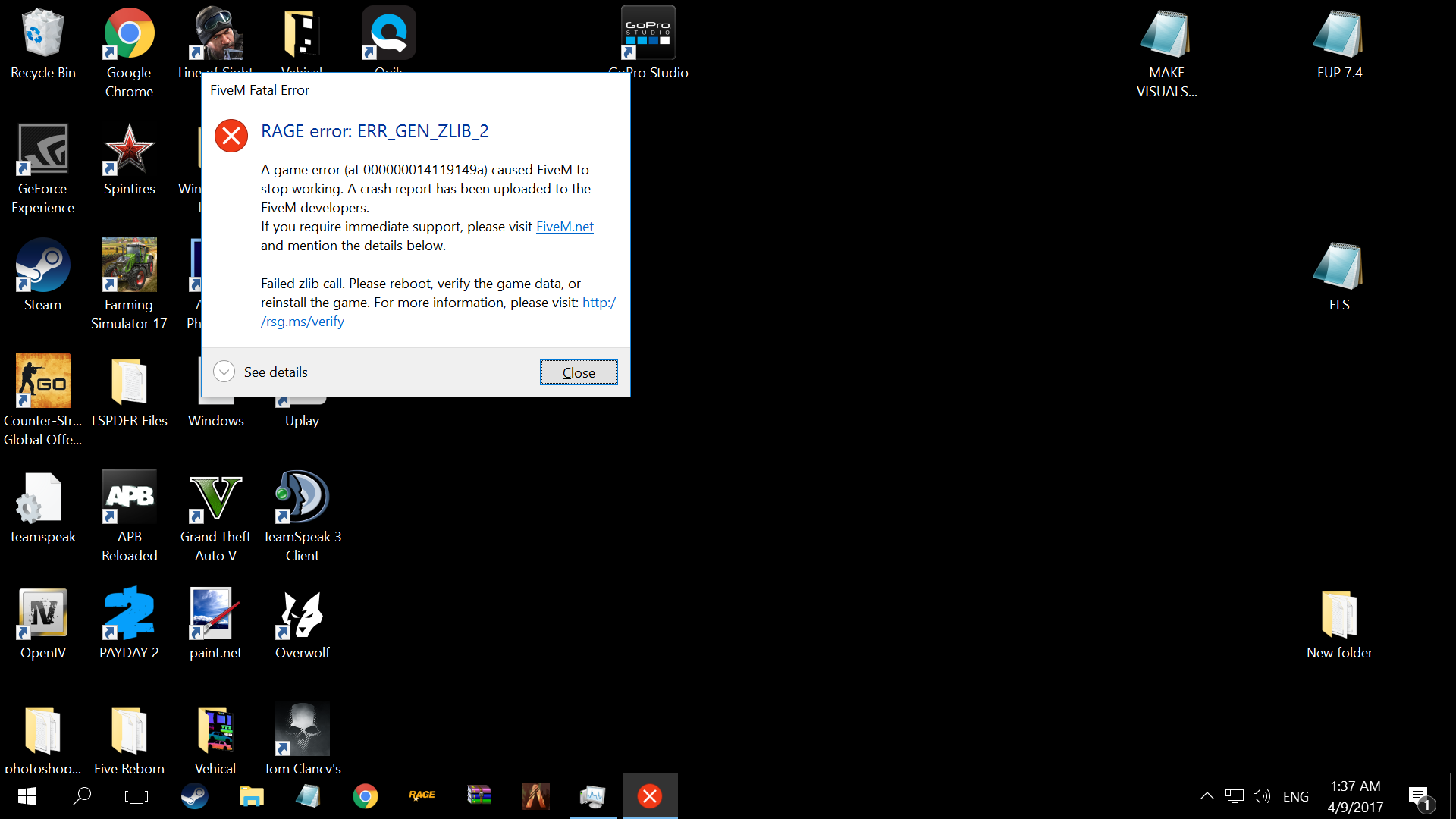Select the TeamSpeak 3 Client shortcut

point(302,517)
